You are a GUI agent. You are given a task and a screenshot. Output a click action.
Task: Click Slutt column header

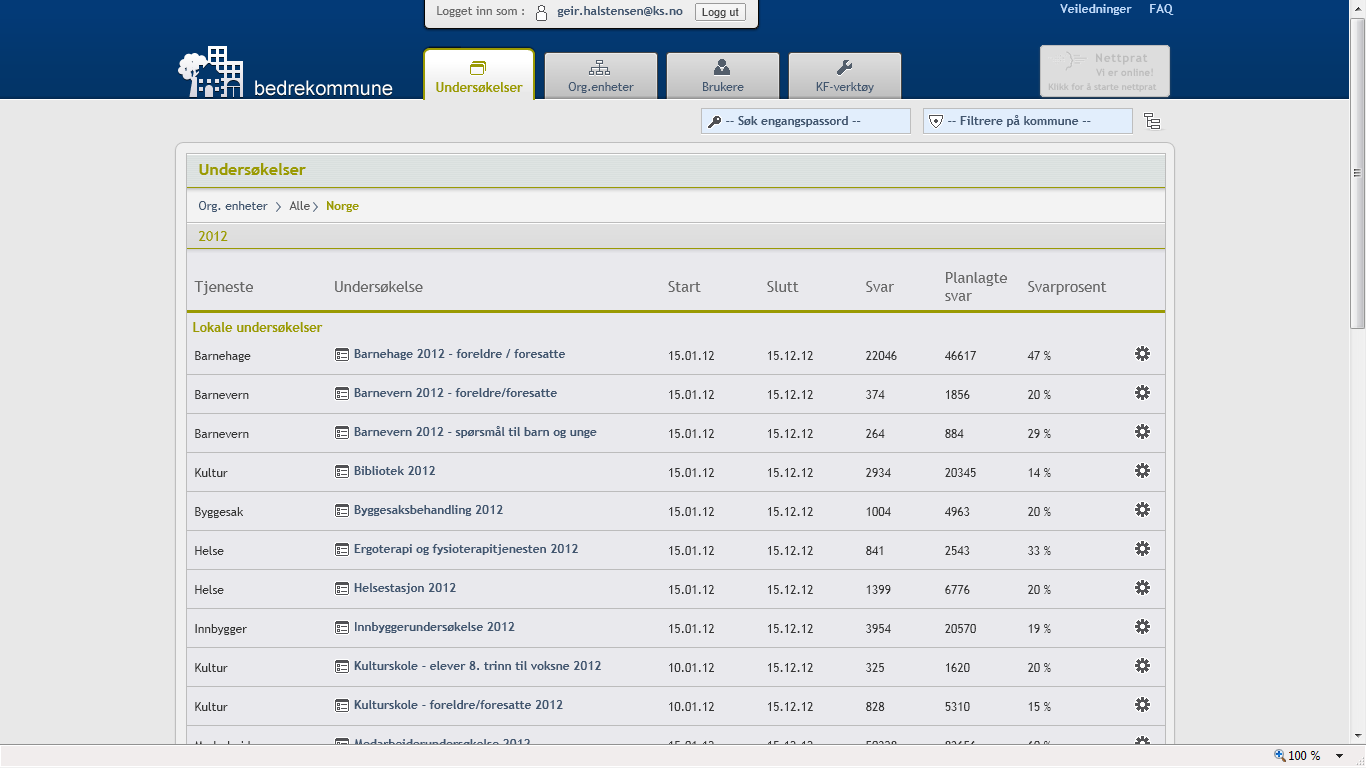coord(782,287)
